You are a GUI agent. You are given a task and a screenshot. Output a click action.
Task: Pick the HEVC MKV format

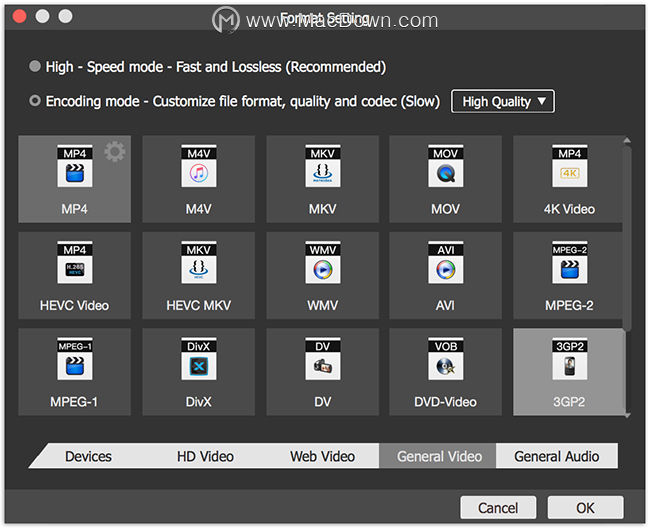[x=199, y=275]
